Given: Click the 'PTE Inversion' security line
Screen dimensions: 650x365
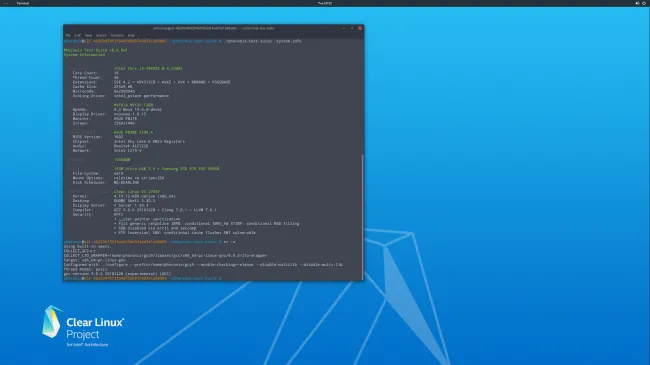Looking at the screenshot, I should point(185,233).
